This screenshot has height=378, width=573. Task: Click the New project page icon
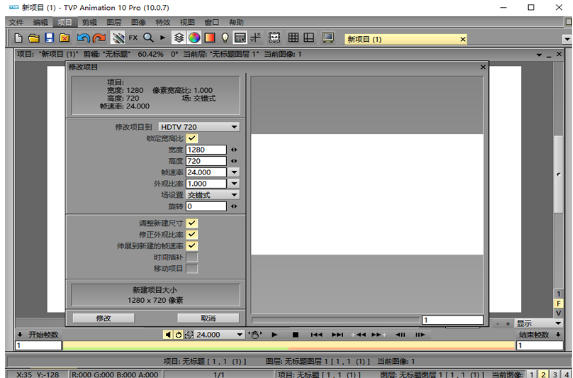(18, 38)
